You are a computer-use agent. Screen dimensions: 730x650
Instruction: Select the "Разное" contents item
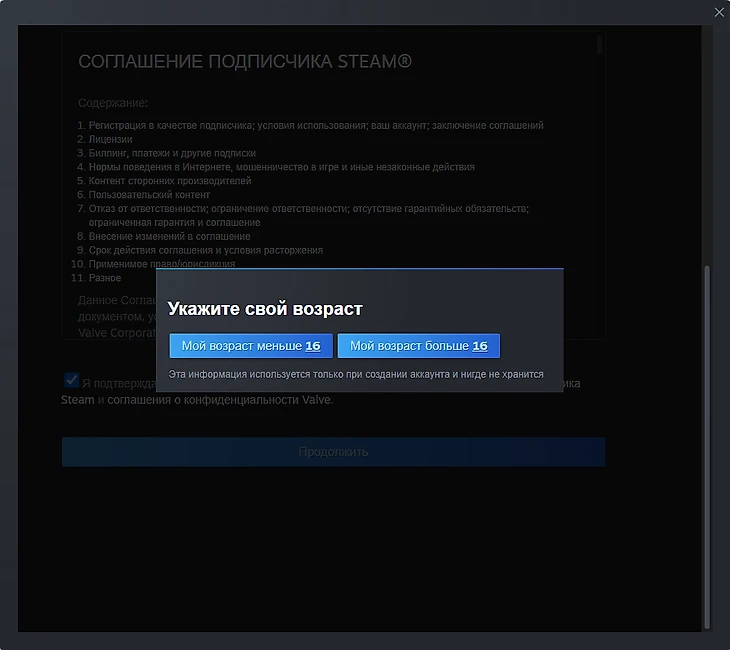click(105, 278)
